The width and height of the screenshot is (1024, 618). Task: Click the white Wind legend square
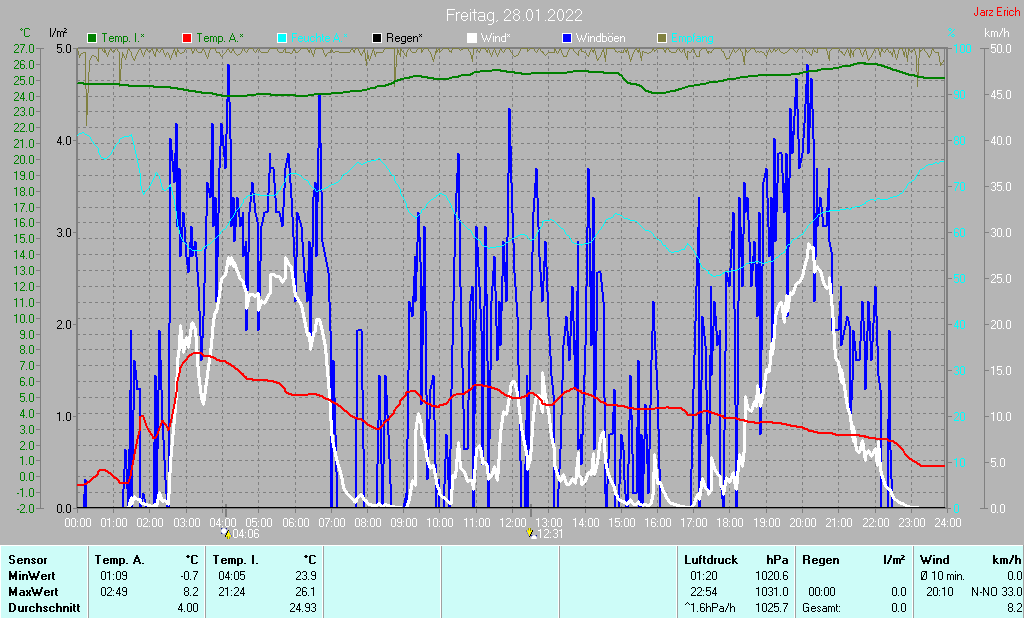coord(473,38)
